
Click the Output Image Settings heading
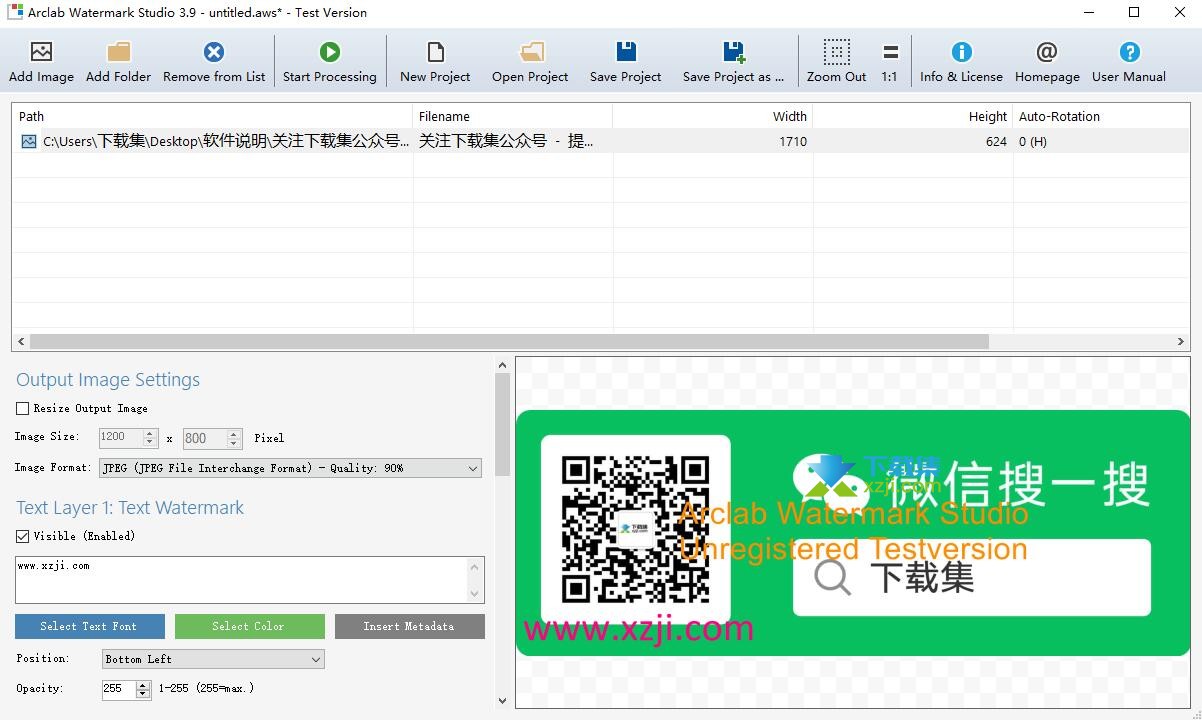[x=108, y=380]
